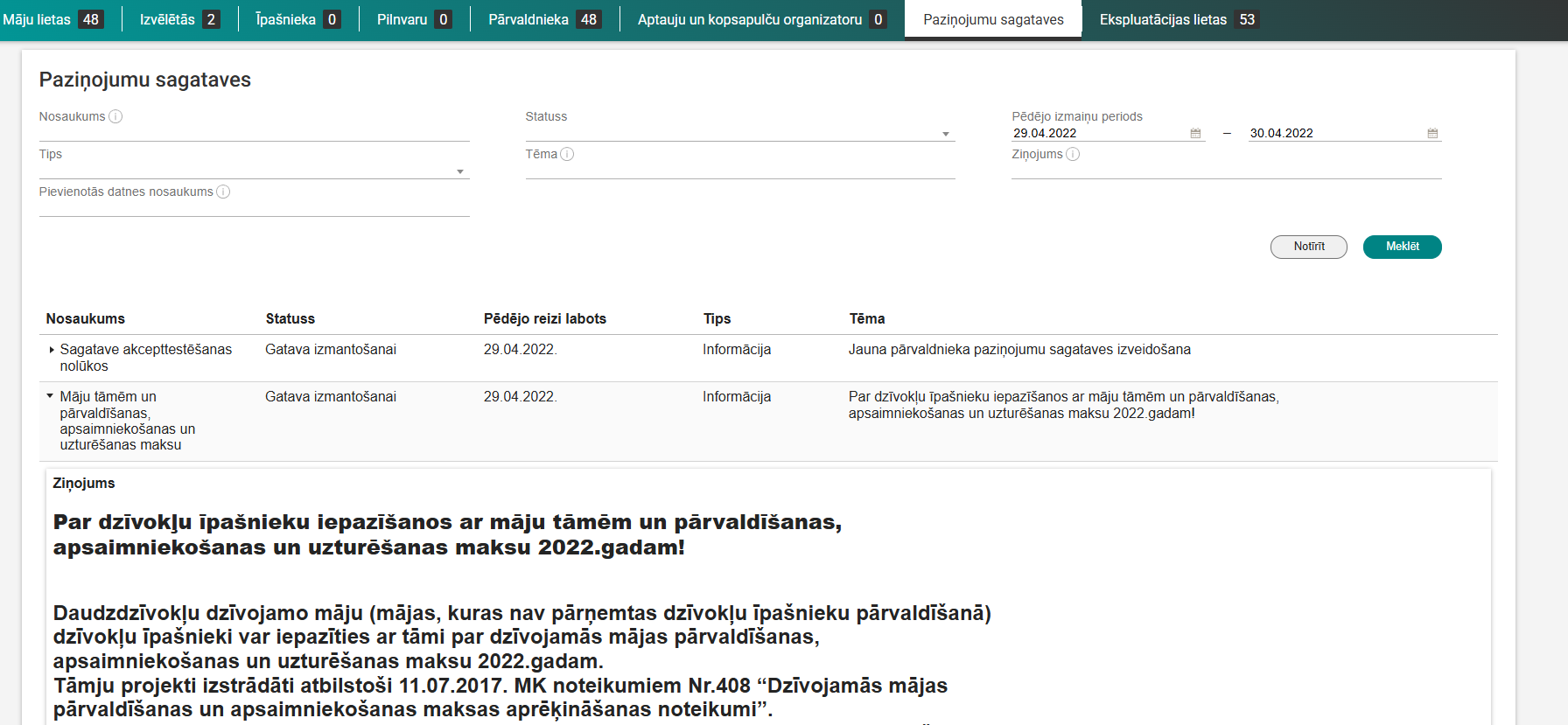The width and height of the screenshot is (1568, 725).
Task: Focus the Ziņojums filter input field
Action: [1227, 171]
